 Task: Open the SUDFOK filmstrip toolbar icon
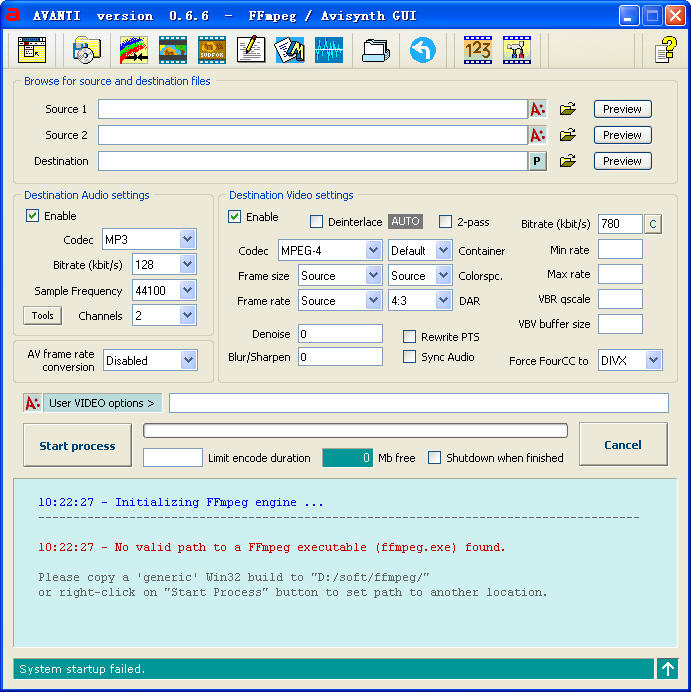(212, 50)
